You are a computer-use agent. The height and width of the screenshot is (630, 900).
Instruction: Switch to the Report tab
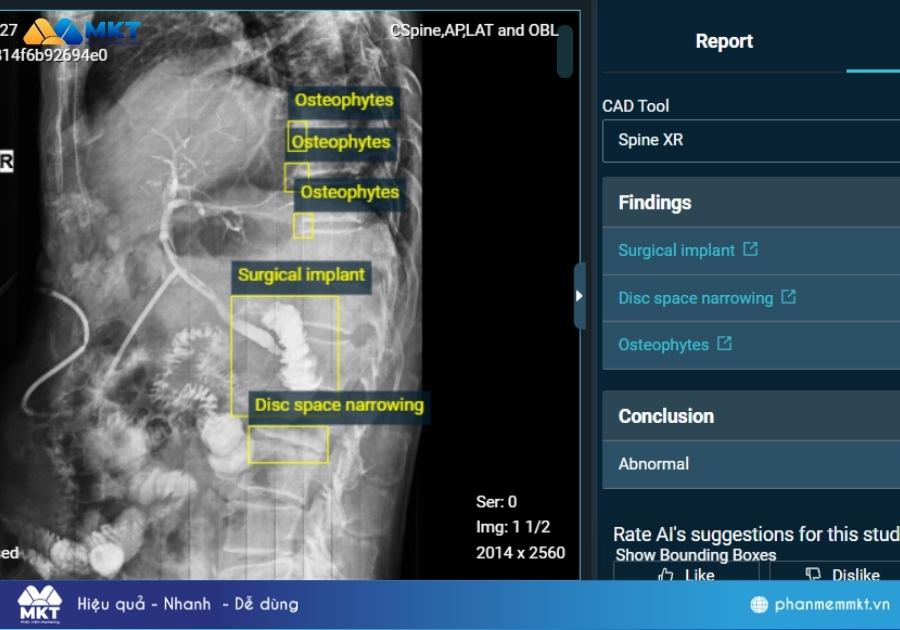pos(724,41)
